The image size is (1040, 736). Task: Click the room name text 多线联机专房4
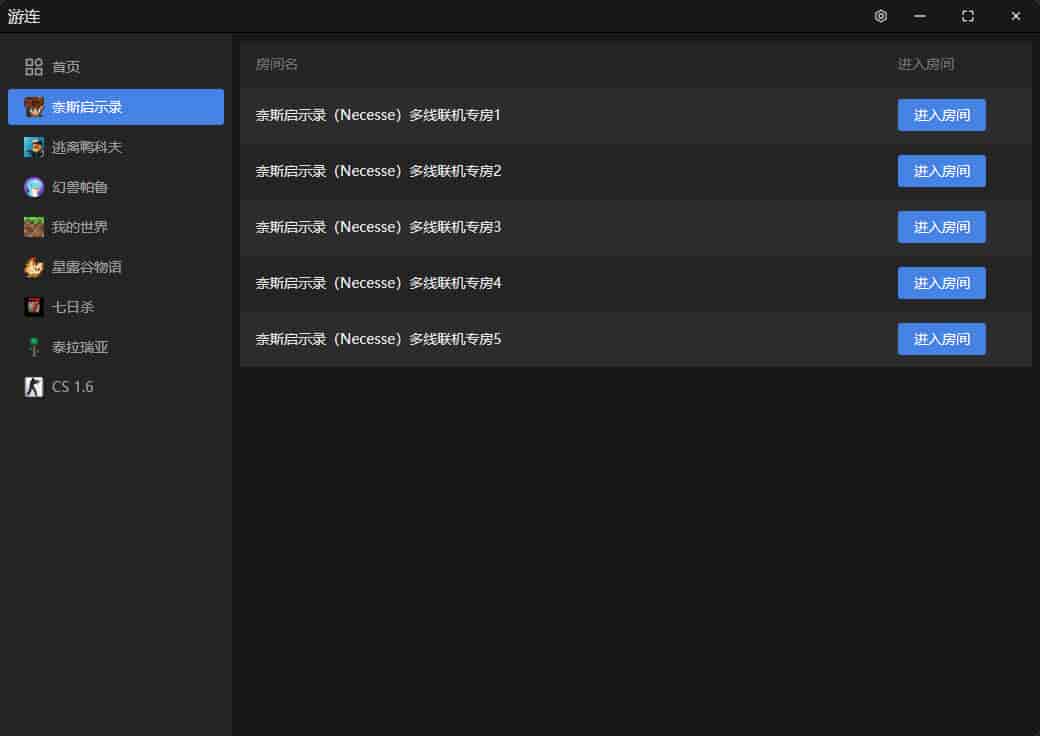(x=378, y=283)
